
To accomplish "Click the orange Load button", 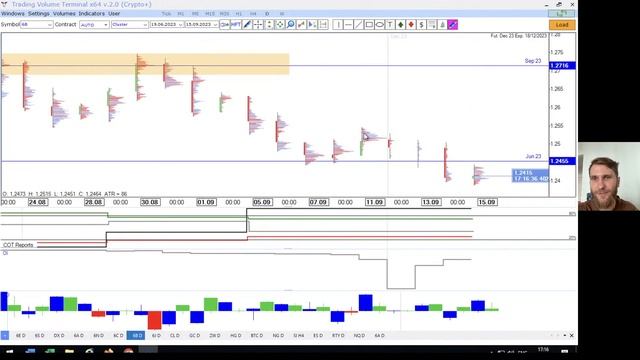I will point(562,24).
